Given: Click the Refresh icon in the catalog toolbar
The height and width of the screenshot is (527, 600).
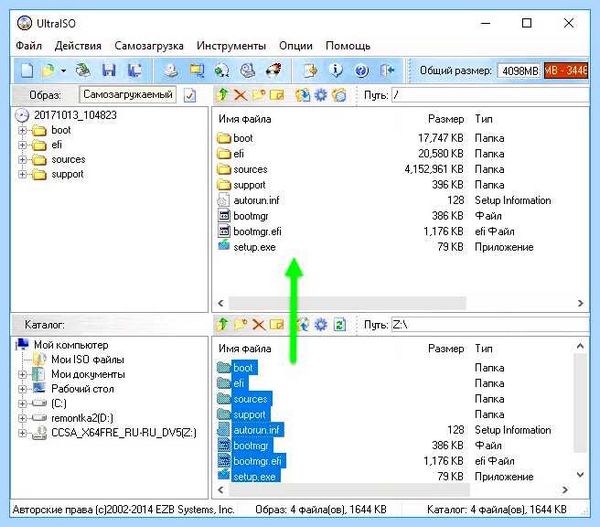Looking at the screenshot, I should [x=339, y=325].
